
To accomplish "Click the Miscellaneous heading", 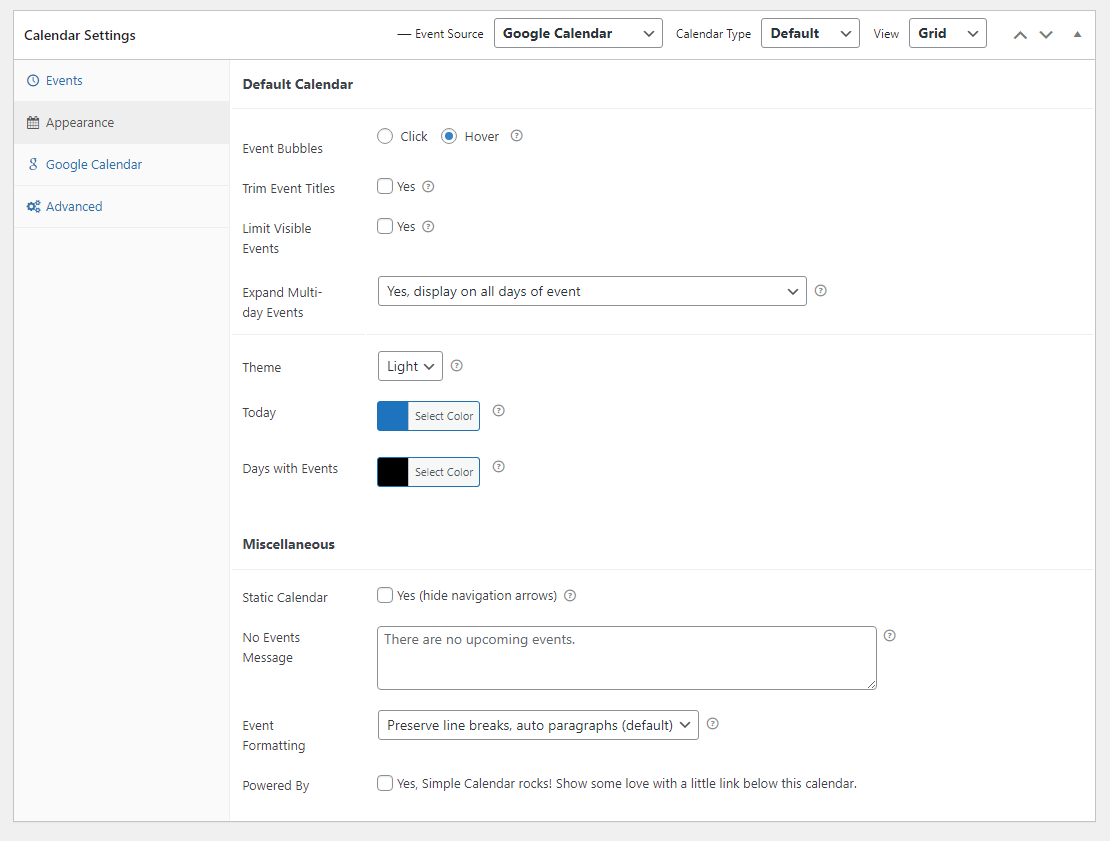I will pos(288,544).
